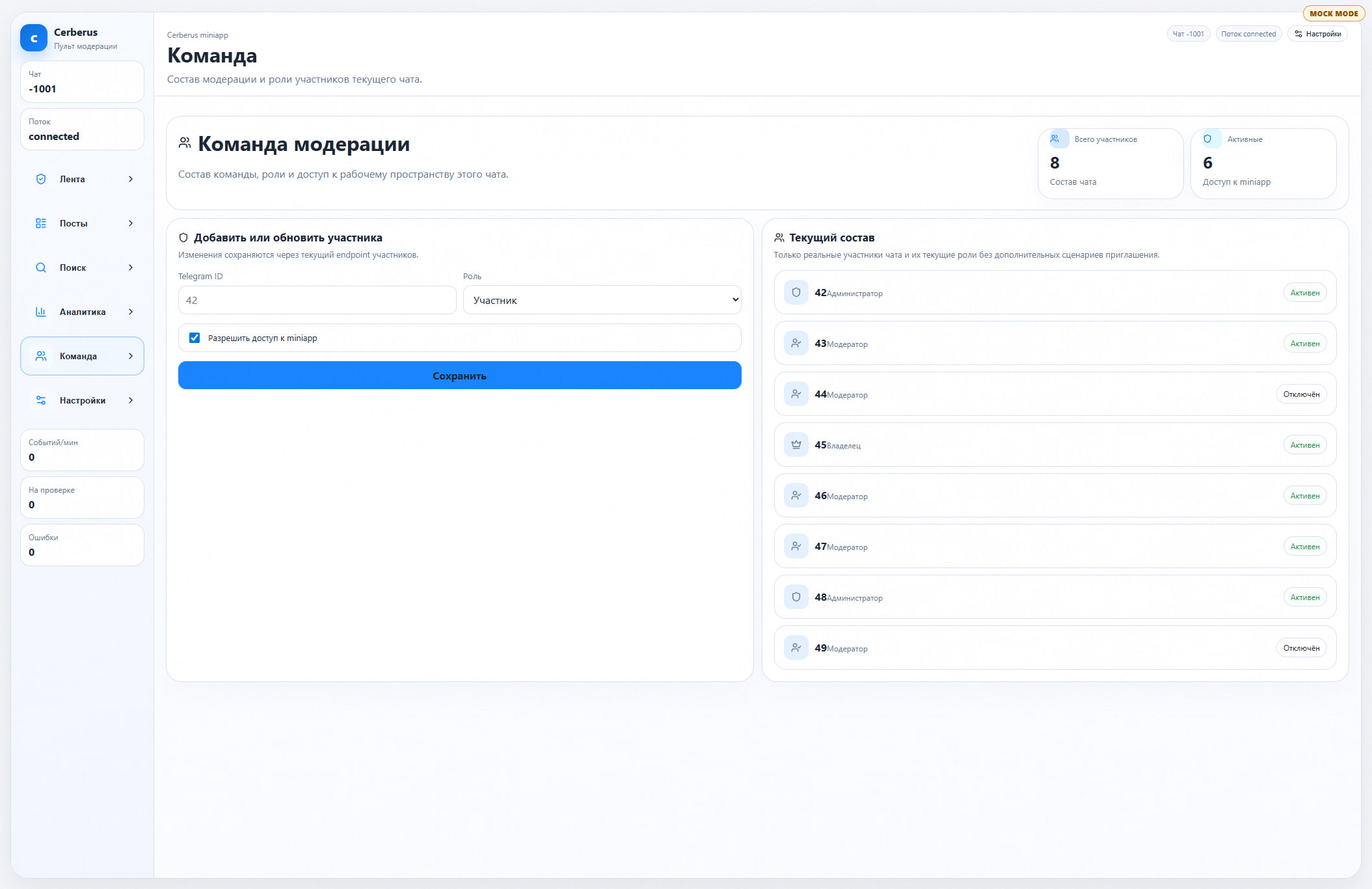Click the blue Сохранить button
The image size is (1372, 889).
pos(459,376)
